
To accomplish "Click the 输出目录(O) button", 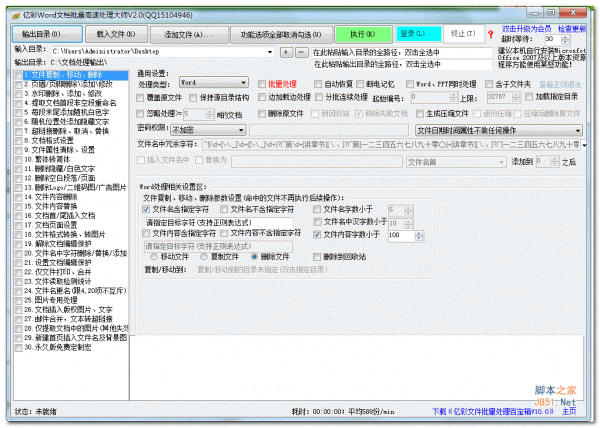I will 47,34.
